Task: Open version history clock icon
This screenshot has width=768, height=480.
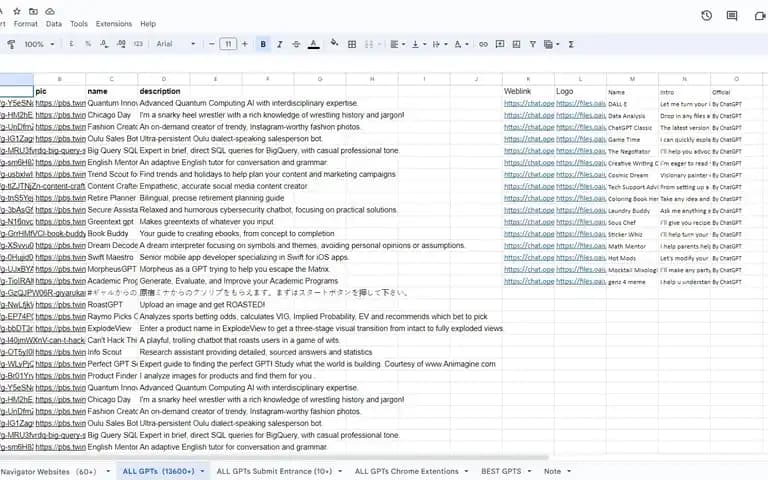Action: 706,16
